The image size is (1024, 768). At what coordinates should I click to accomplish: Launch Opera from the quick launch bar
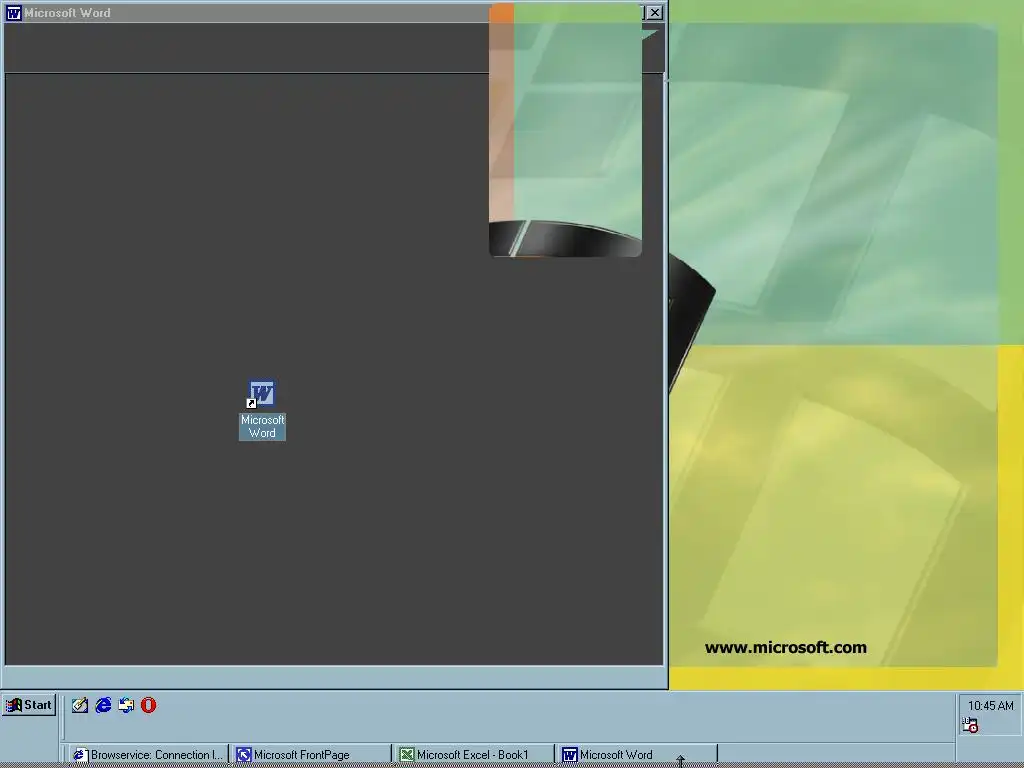point(149,705)
